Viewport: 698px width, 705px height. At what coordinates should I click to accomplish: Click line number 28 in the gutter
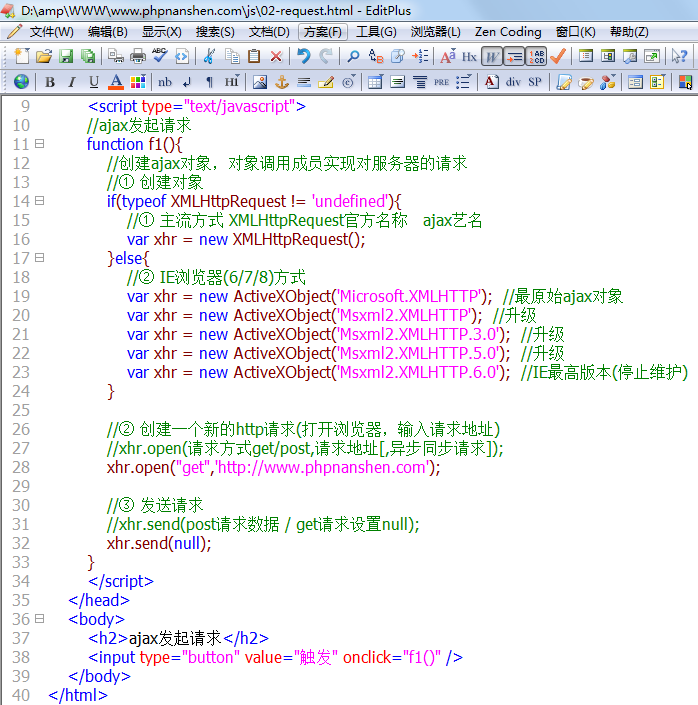pos(21,467)
